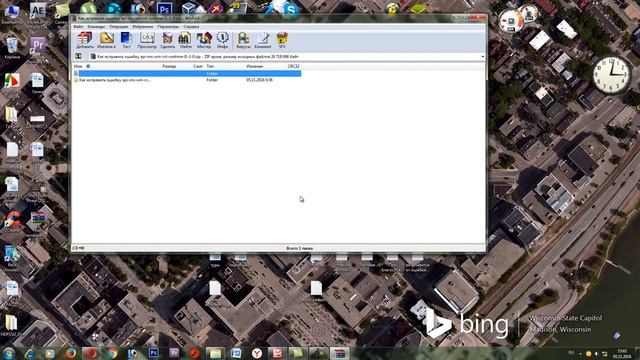
Task: Switch to WinRAR taskbar button
Action: 339,353
